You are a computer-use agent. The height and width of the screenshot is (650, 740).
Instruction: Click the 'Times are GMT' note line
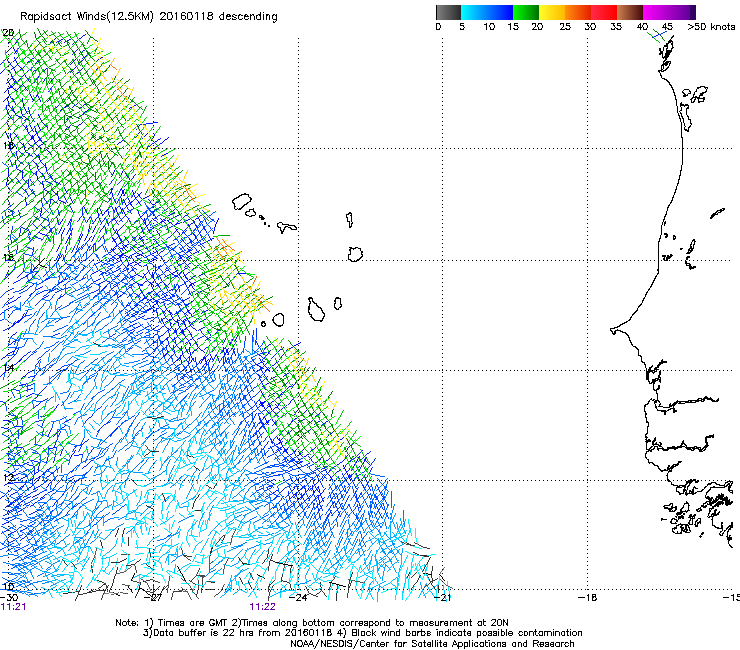[311, 623]
